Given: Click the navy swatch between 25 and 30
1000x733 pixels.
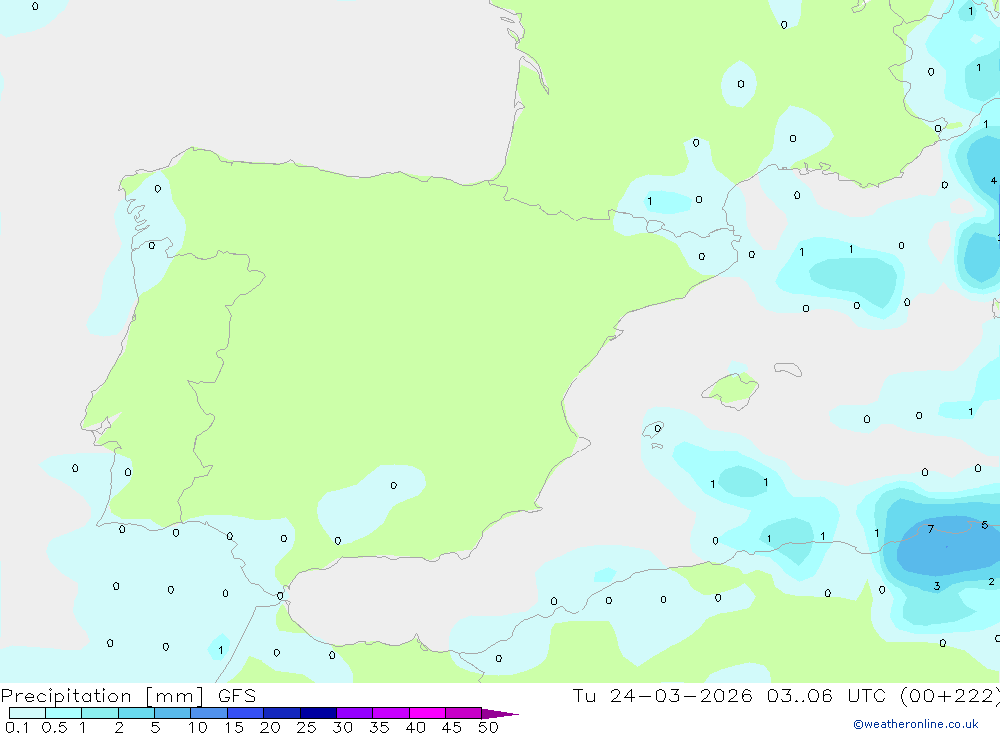Looking at the screenshot, I should (x=318, y=713).
